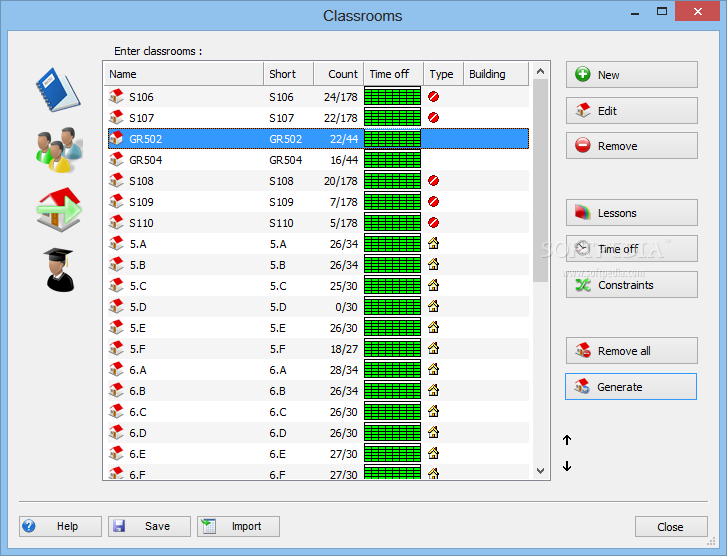The height and width of the screenshot is (556, 727).
Task: Select the S110 classroom name
Action: pyautogui.click(x=141, y=223)
